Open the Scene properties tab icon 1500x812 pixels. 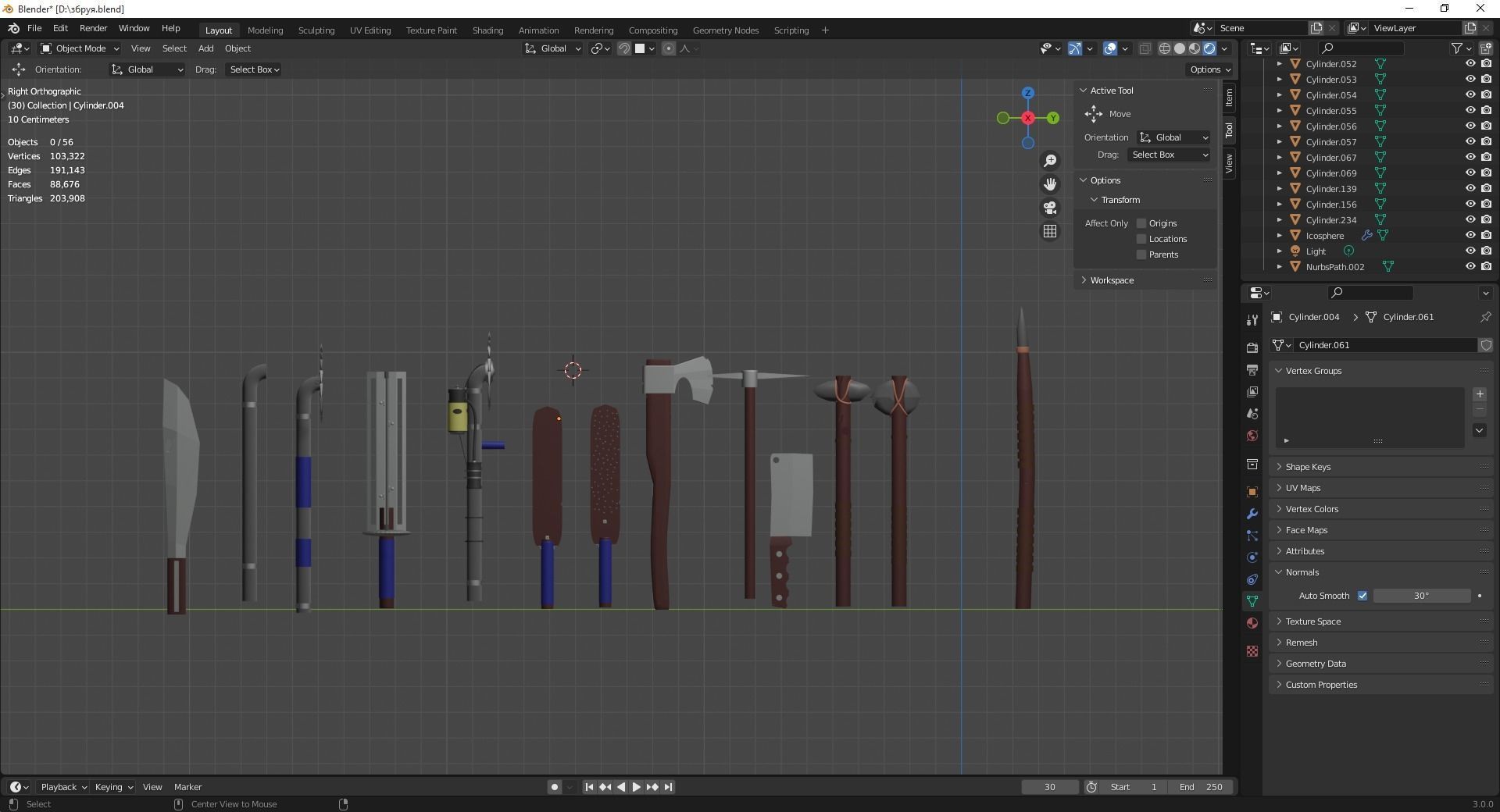click(1252, 413)
